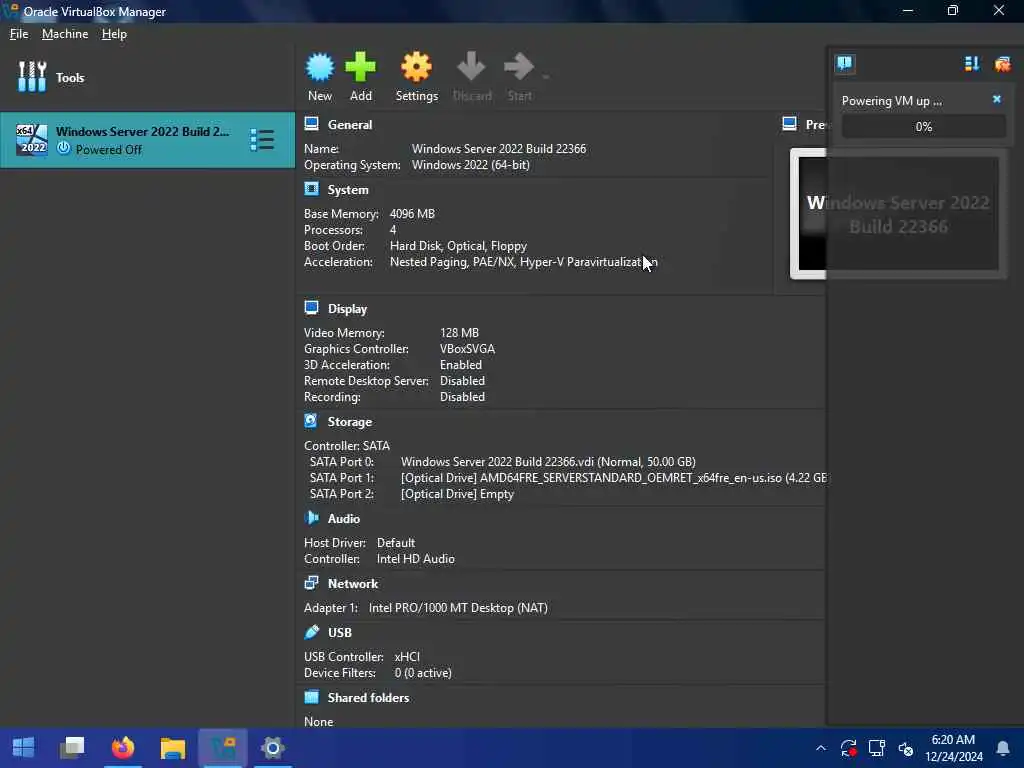Show hidden system tray icons
This screenshot has width=1024, height=768.
821,748
